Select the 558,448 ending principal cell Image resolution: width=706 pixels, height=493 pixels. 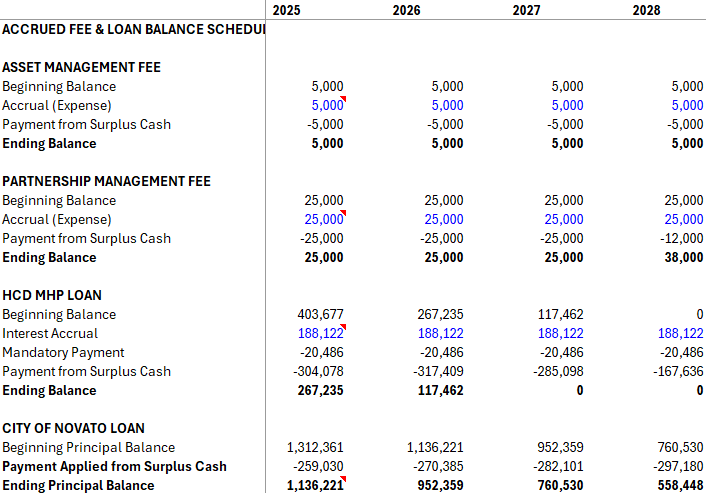click(x=680, y=485)
